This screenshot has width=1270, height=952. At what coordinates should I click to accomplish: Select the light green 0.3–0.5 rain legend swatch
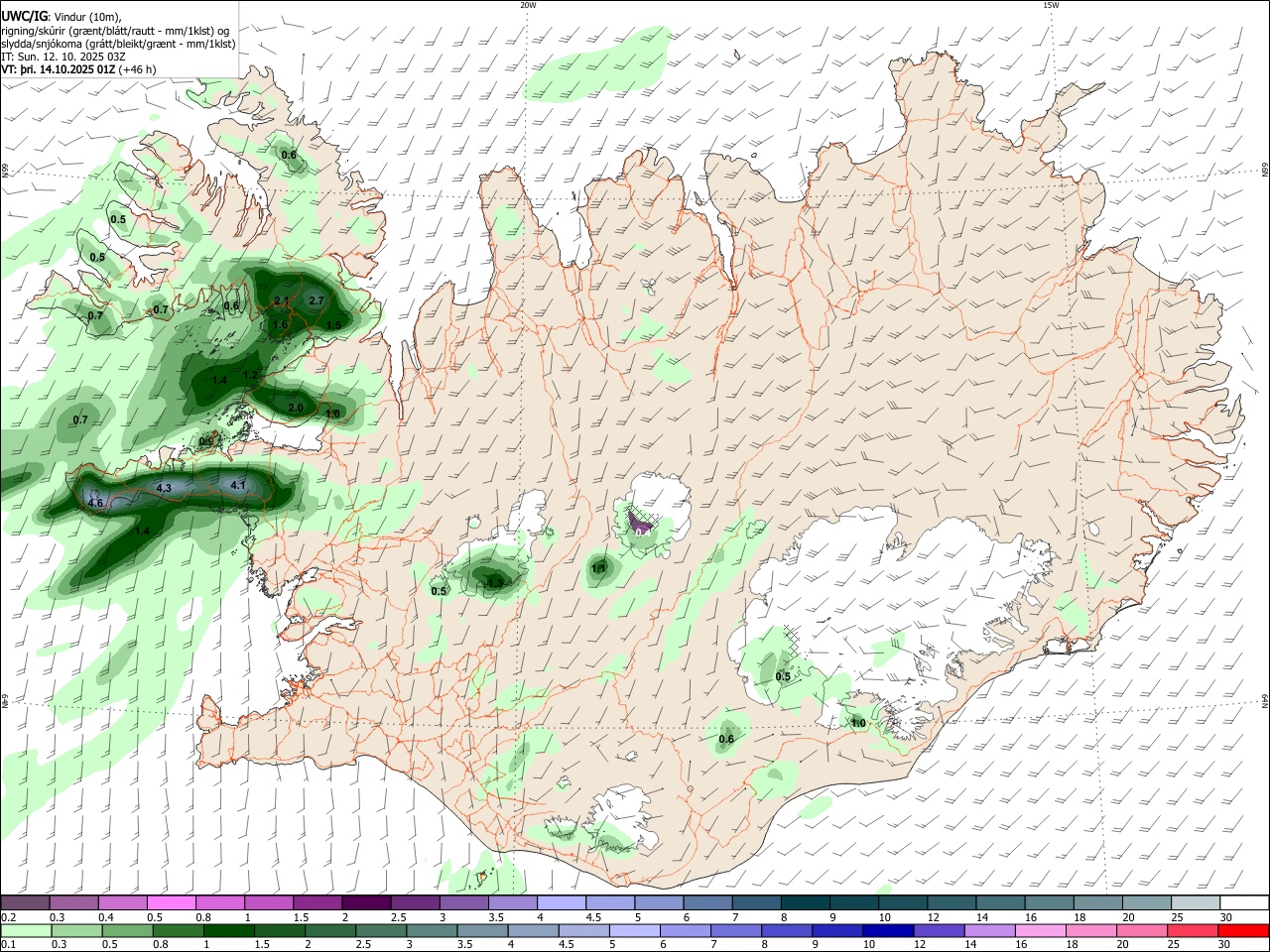[x=76, y=930]
